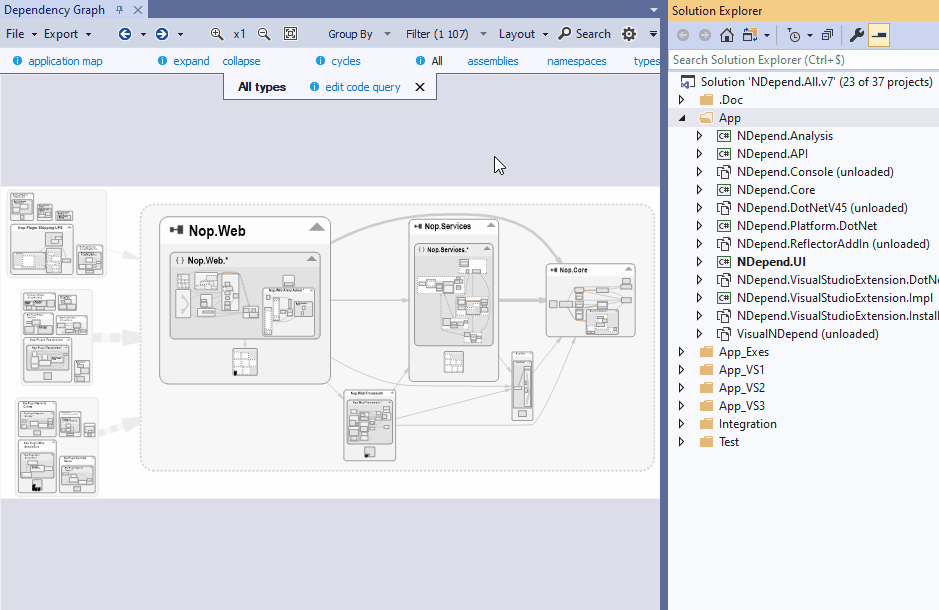Click the navigate forward arrow in graph toolbar
This screenshot has width=939, height=610.
pyautogui.click(x=162, y=34)
